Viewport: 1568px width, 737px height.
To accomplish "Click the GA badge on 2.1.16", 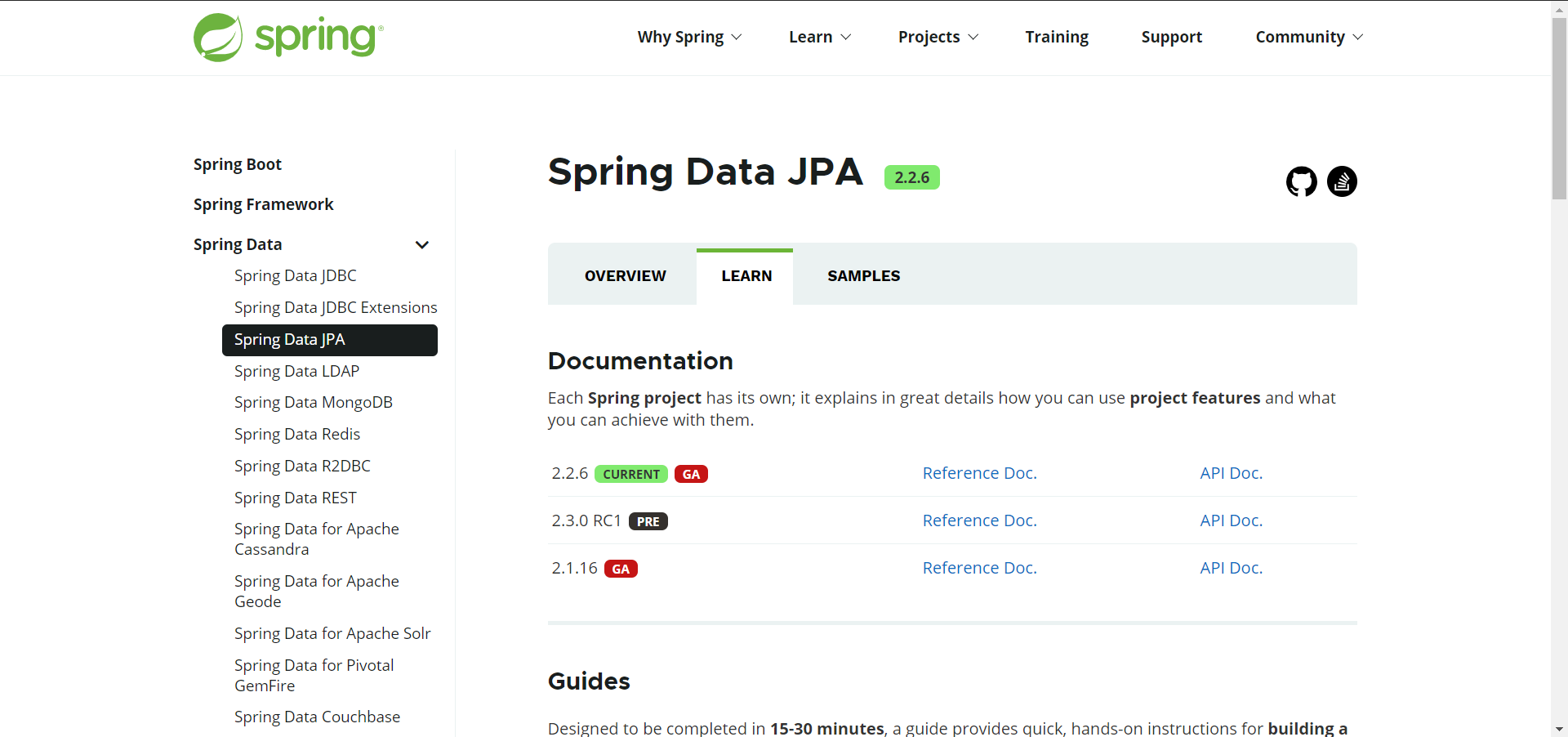I will [x=621, y=569].
